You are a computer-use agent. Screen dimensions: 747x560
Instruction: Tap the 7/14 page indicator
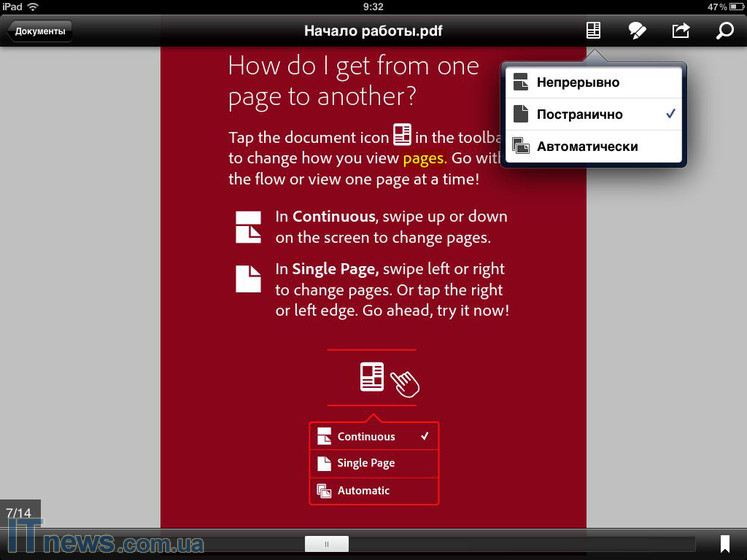[x=20, y=513]
